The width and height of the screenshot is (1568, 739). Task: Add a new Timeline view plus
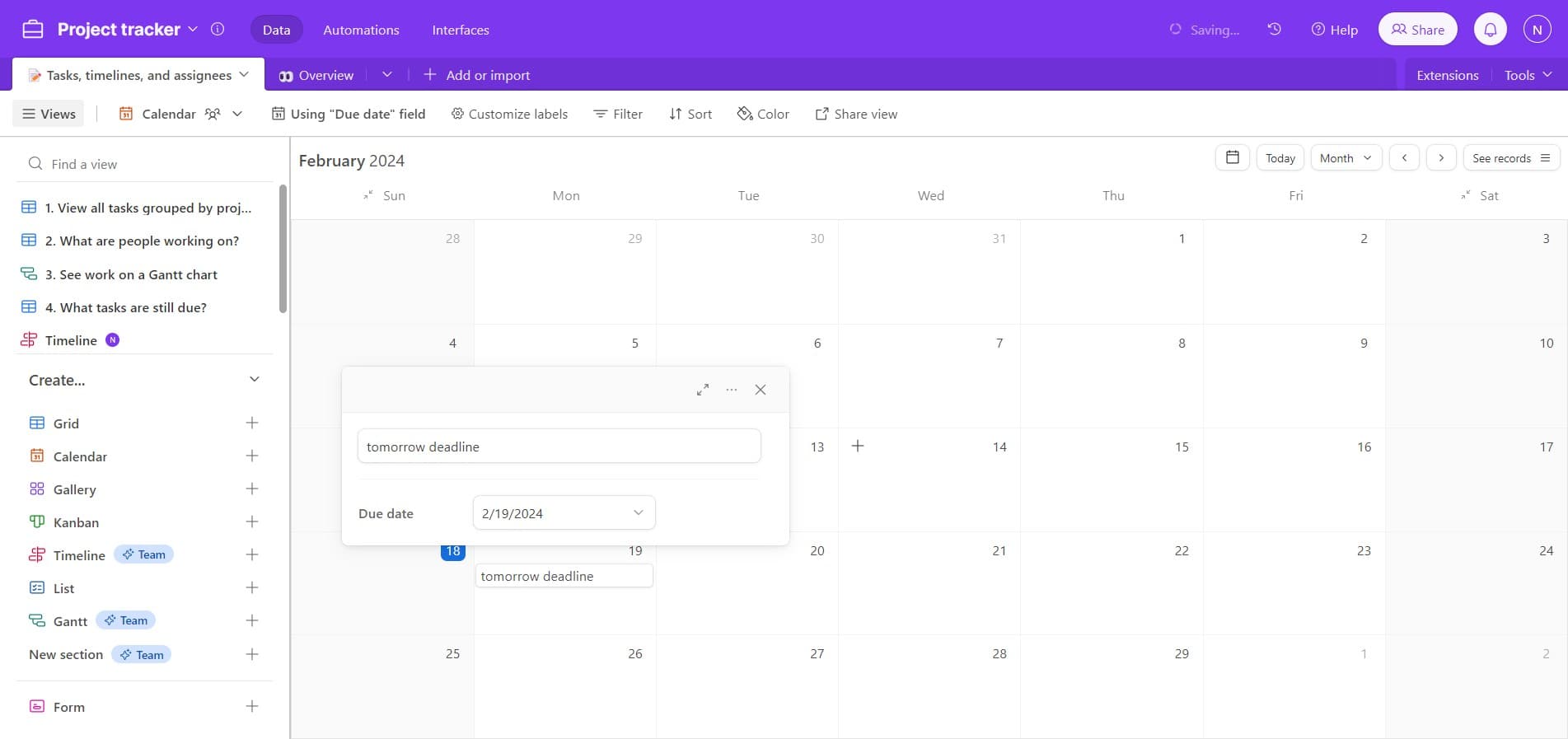pos(252,554)
